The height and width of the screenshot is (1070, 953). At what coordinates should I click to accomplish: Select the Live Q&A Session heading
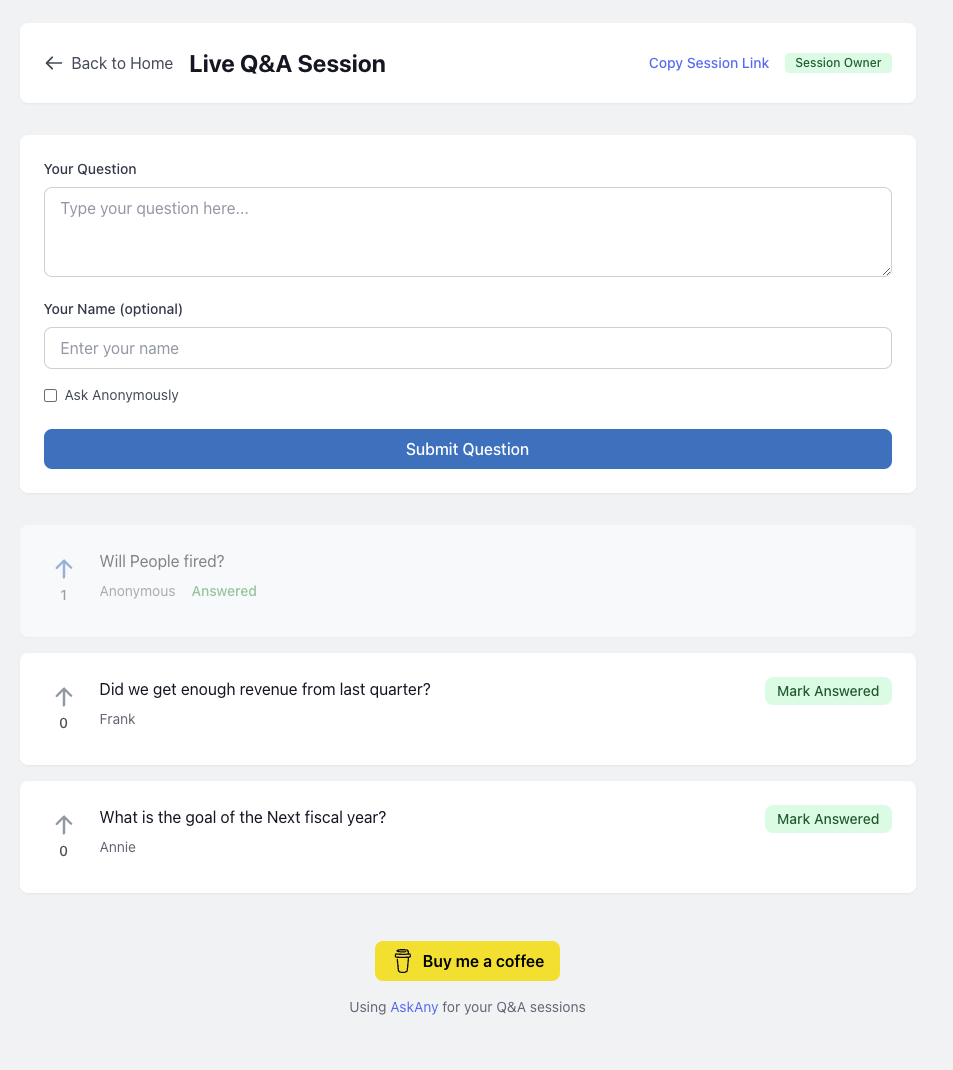point(287,63)
